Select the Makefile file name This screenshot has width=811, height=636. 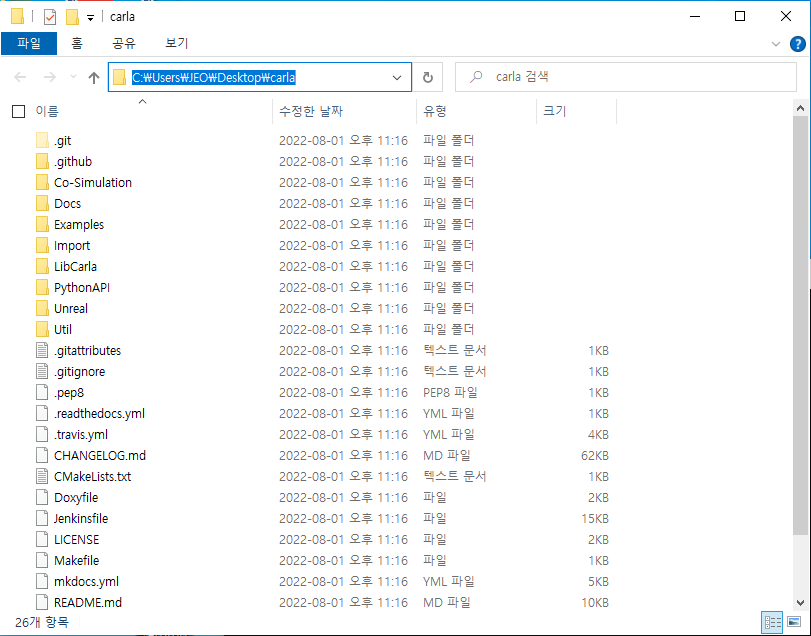click(x=77, y=561)
